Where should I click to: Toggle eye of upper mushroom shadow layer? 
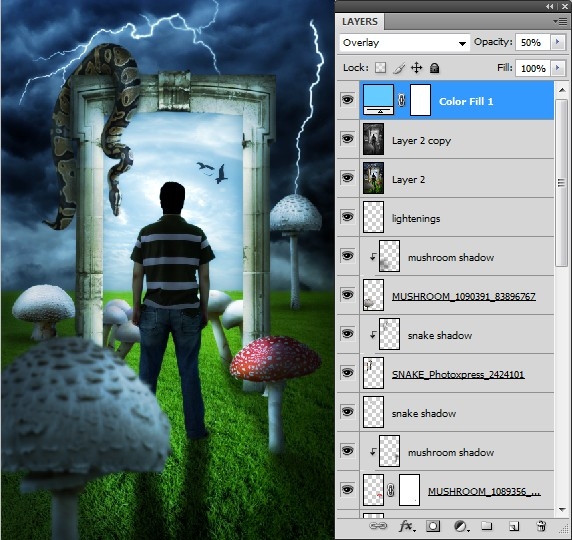tap(347, 256)
